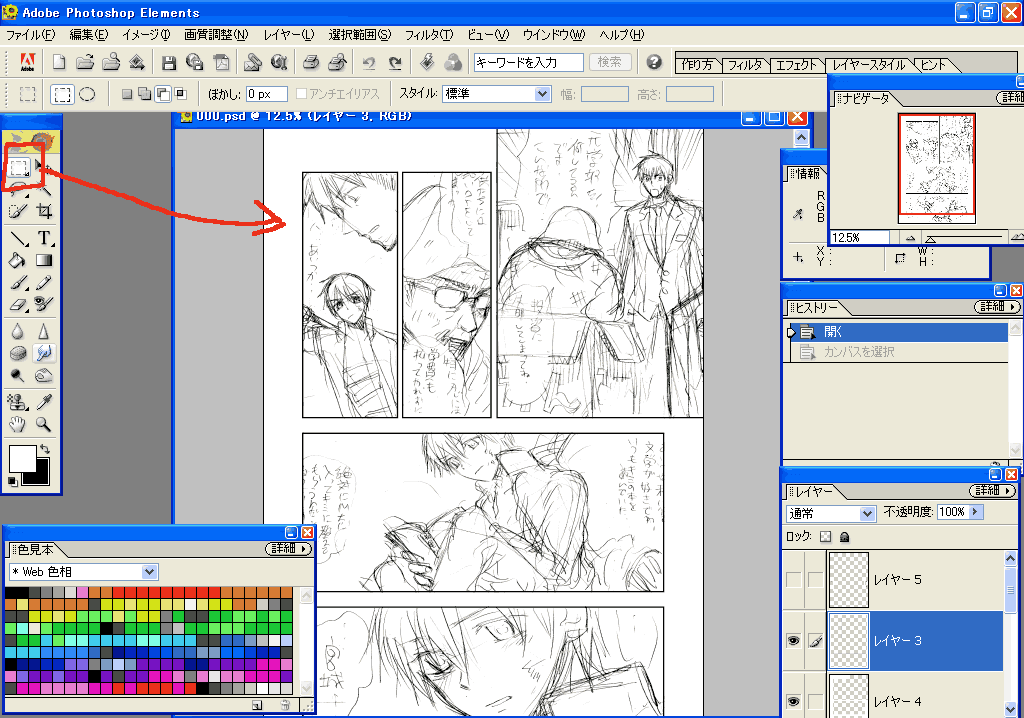Open the 詳細 menu of the ヒストリー panel
Image resolution: width=1024 pixels, height=718 pixels.
[997, 306]
